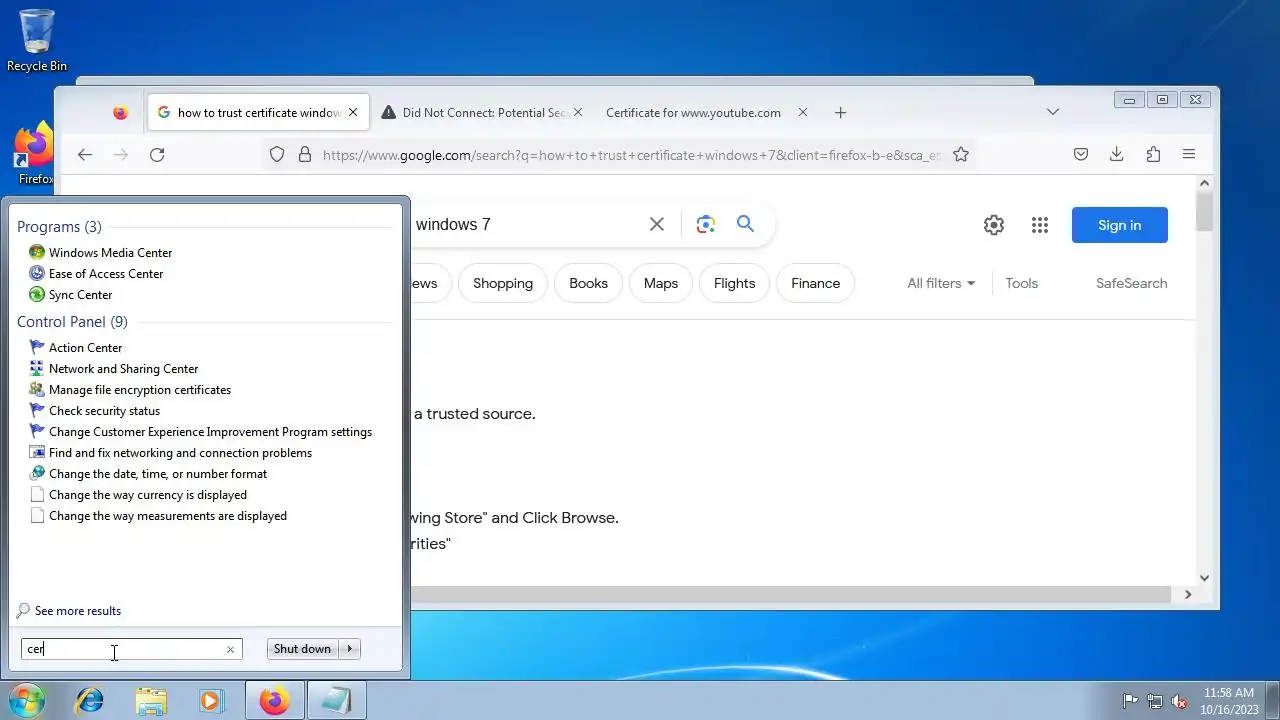Select the Flights filter
Viewport: 1280px width, 720px height.
tap(734, 283)
